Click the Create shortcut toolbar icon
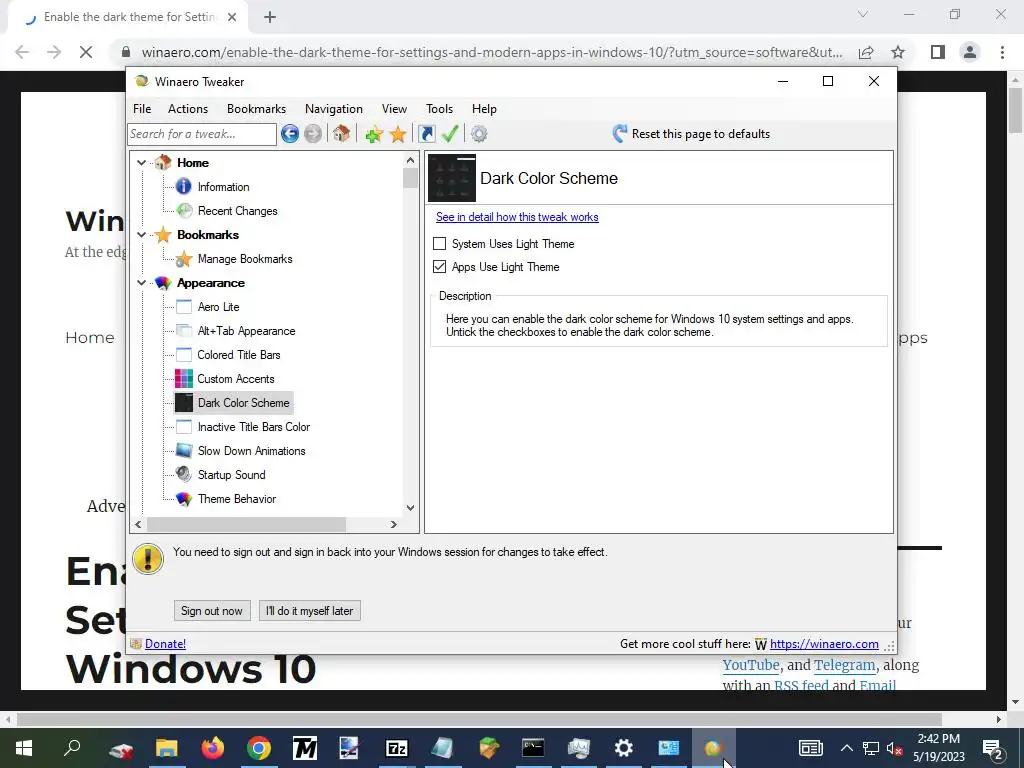 (426, 134)
